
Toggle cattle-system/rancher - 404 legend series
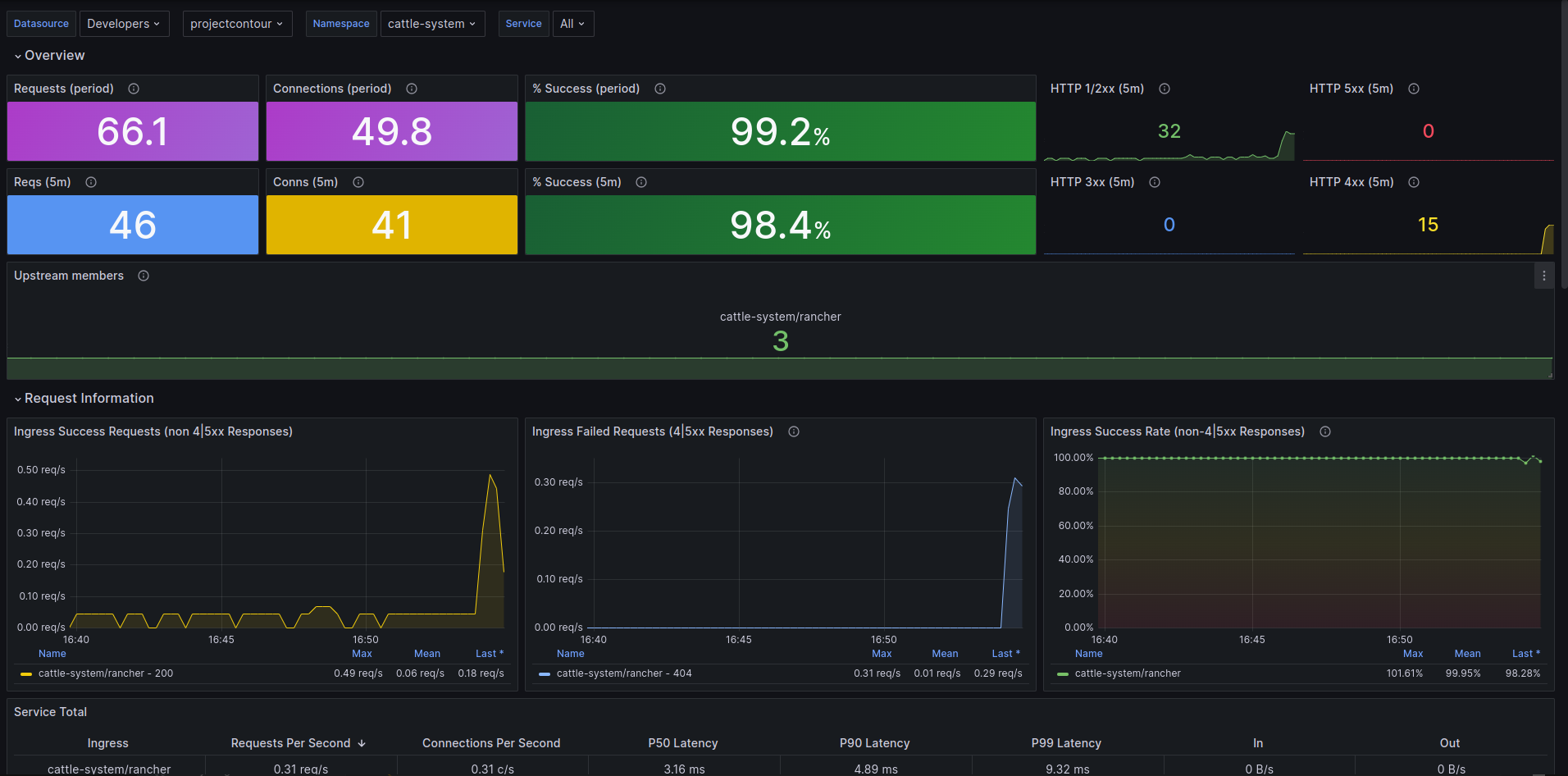[x=624, y=673]
